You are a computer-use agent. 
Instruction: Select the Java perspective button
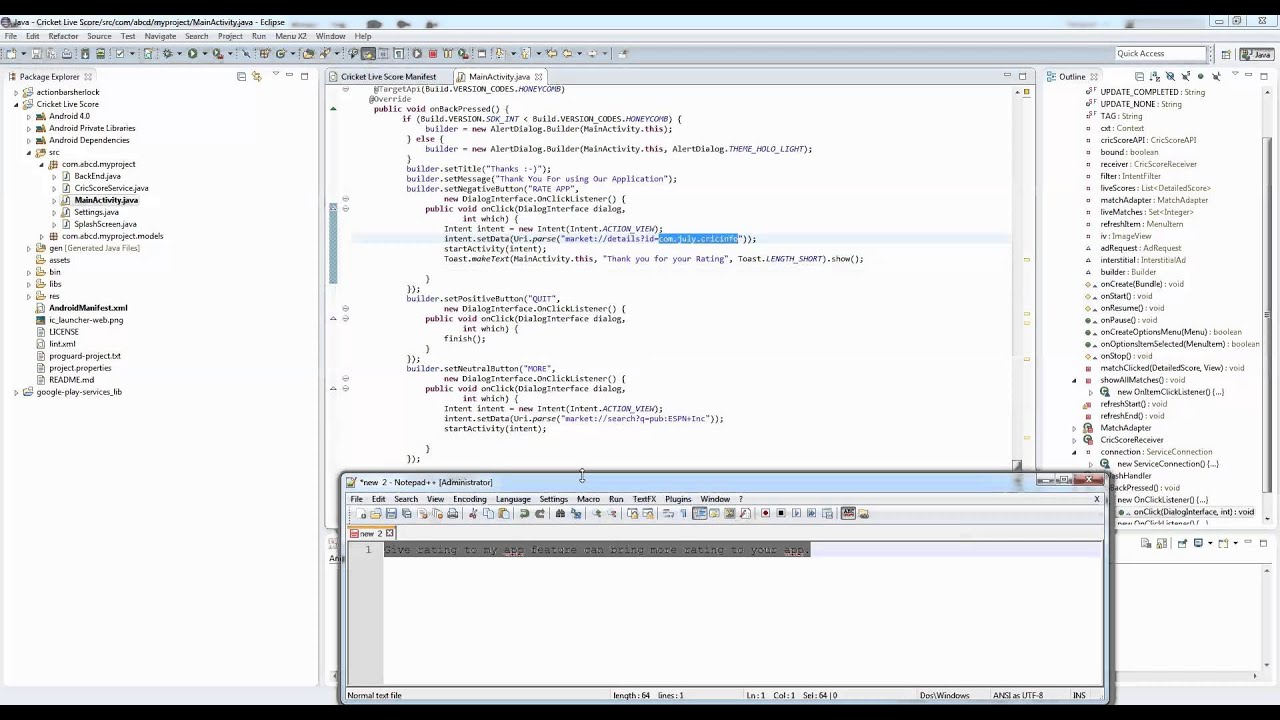1256,54
